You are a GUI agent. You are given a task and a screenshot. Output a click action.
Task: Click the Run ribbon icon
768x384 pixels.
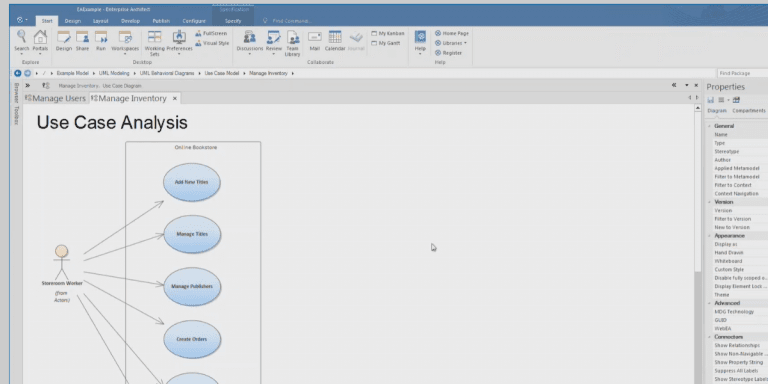click(101, 41)
